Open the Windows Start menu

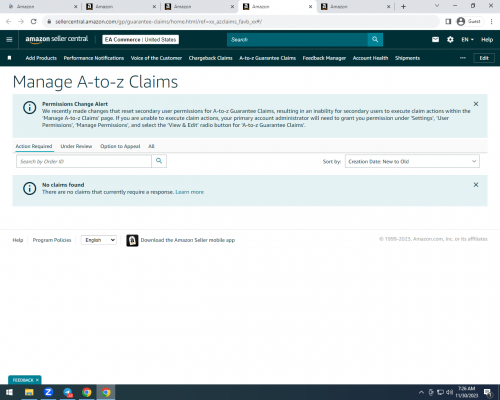[9, 392]
